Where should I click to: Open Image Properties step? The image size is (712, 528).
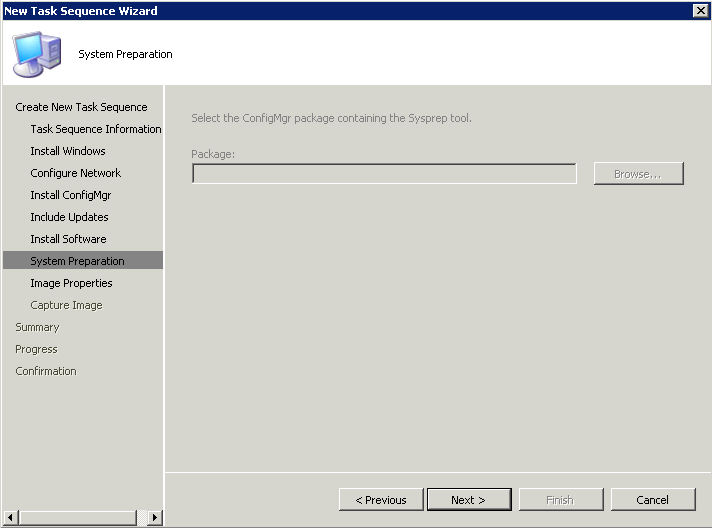(71, 283)
